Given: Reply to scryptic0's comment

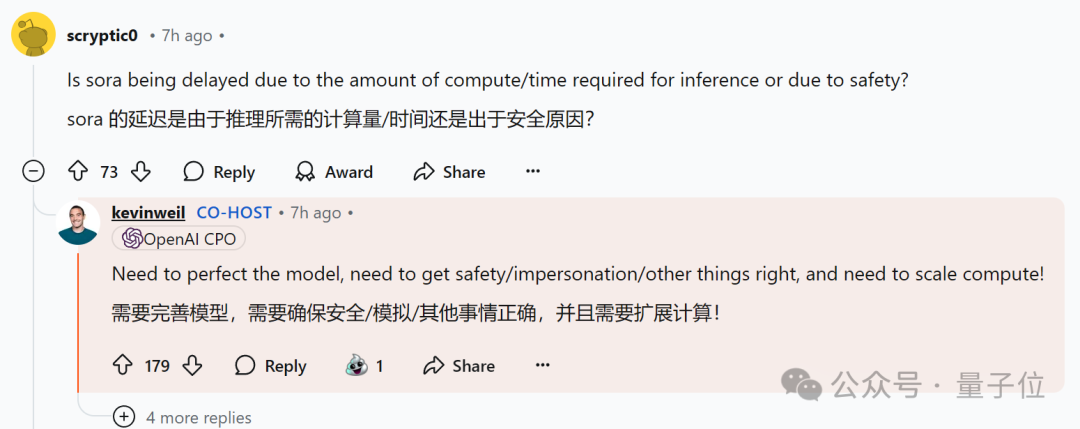Looking at the screenshot, I should [219, 172].
